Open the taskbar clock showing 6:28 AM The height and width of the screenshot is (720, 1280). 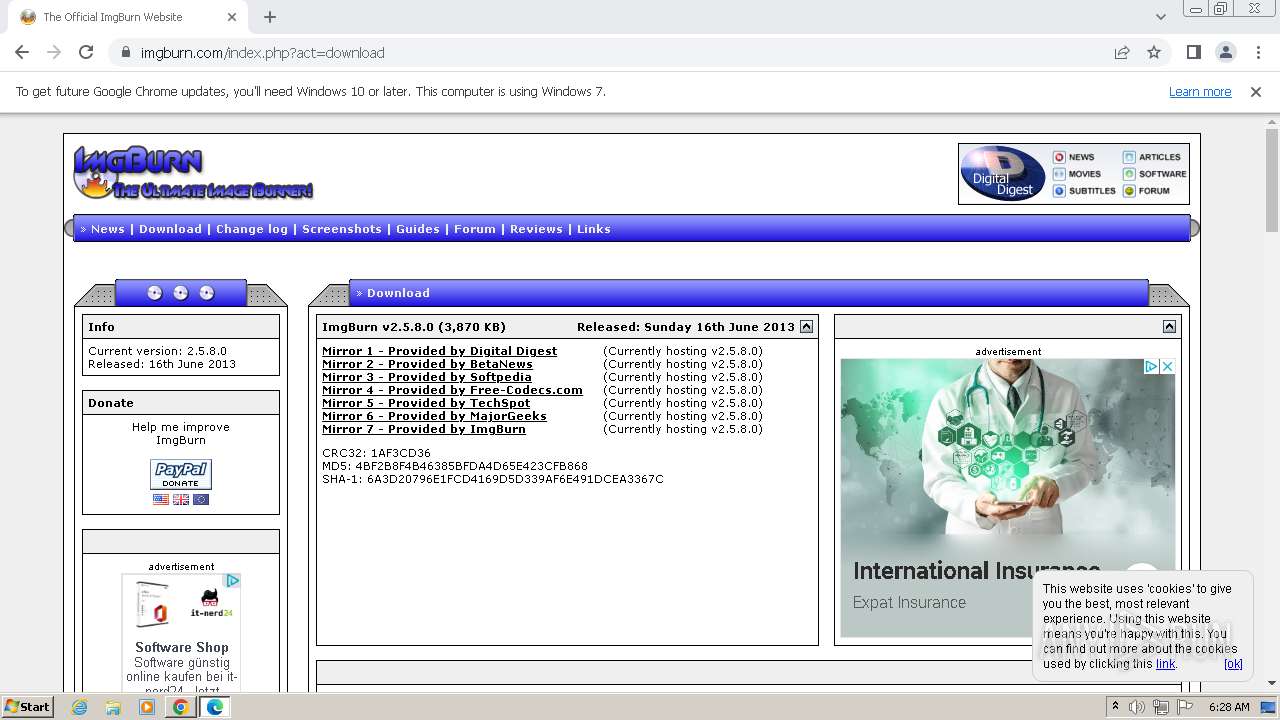coord(1229,707)
